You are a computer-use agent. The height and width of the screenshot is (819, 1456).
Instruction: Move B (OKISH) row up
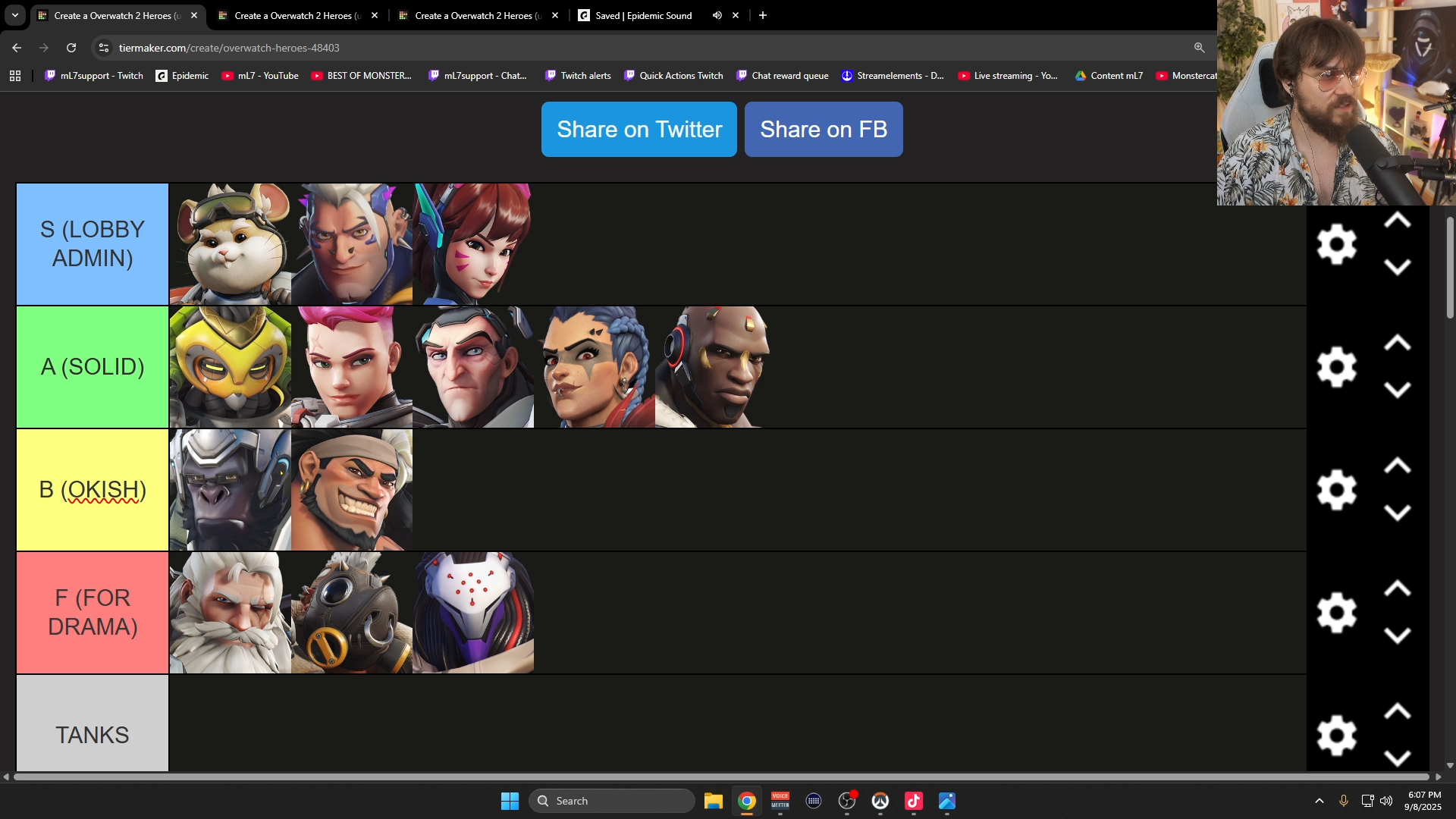pyautogui.click(x=1397, y=466)
